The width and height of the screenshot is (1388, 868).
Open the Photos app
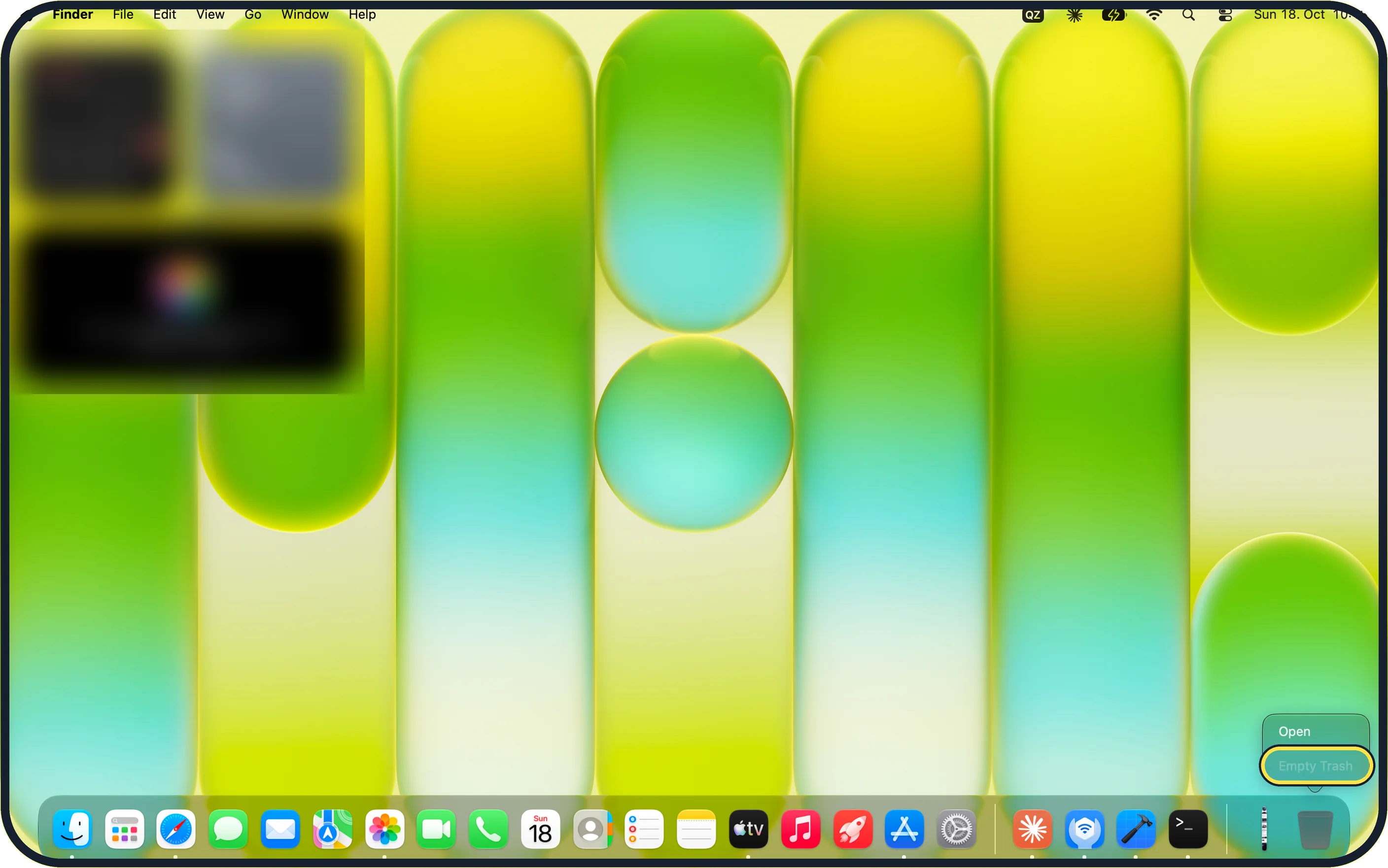(x=384, y=829)
